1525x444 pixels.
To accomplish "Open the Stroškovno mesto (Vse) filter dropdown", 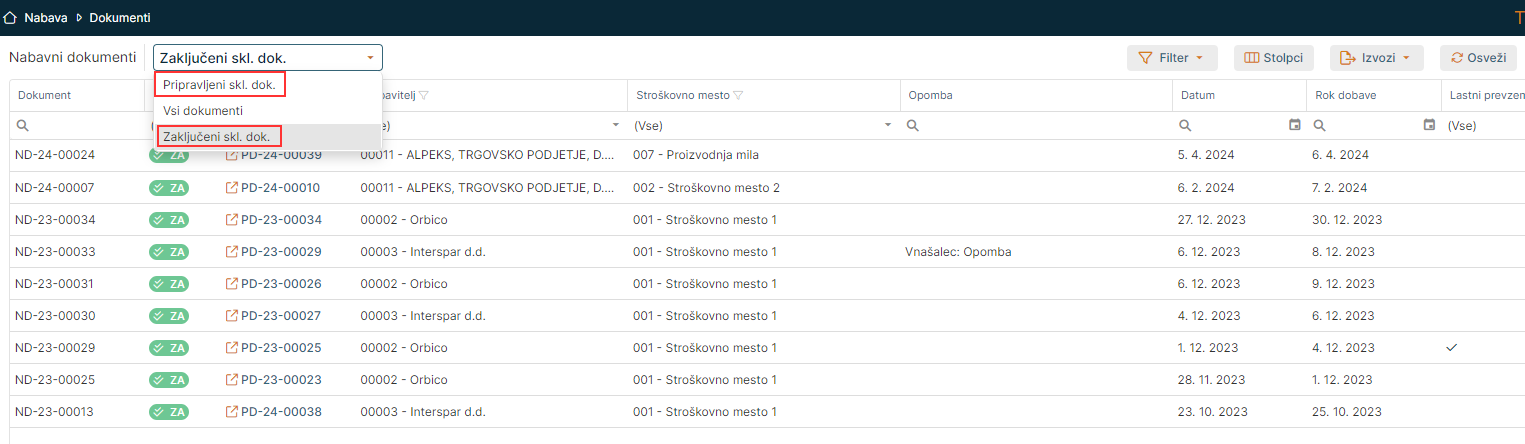I will point(887,126).
